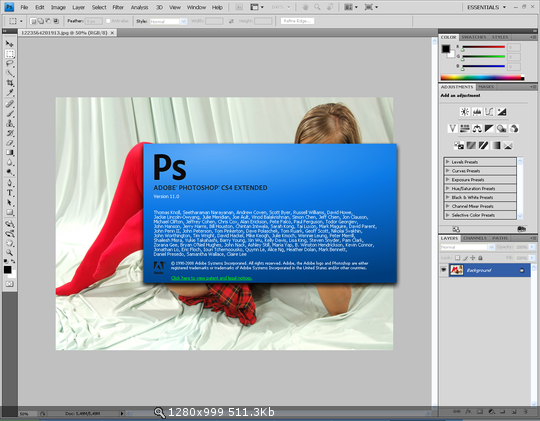
Task: Add a Vibrance adjustment
Action: [x=452, y=129]
